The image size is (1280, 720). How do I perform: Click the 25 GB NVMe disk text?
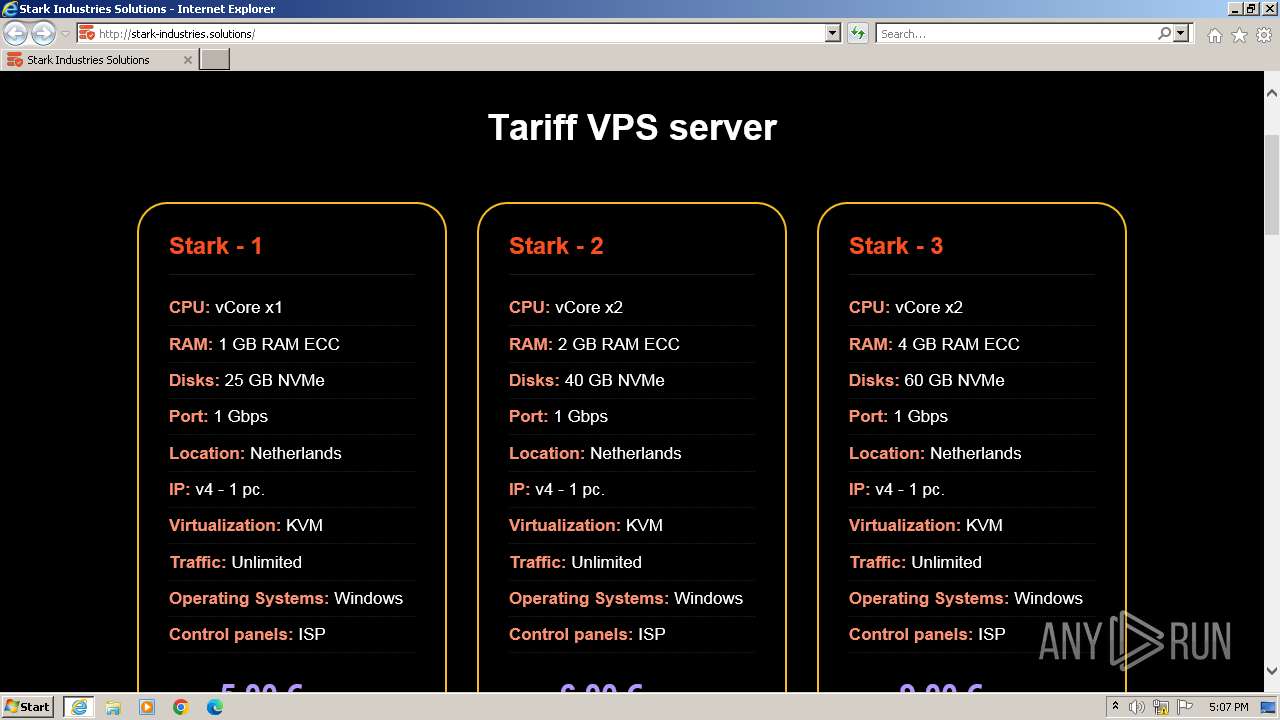(274, 380)
